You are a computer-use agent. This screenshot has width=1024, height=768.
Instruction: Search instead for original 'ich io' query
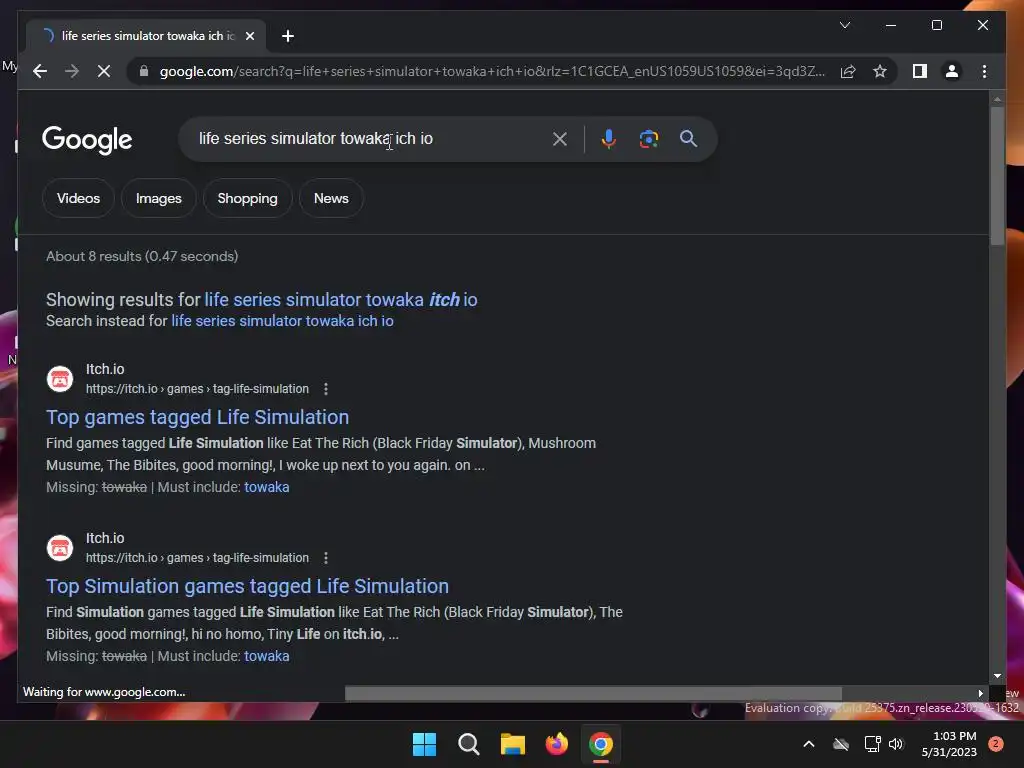pos(282,321)
